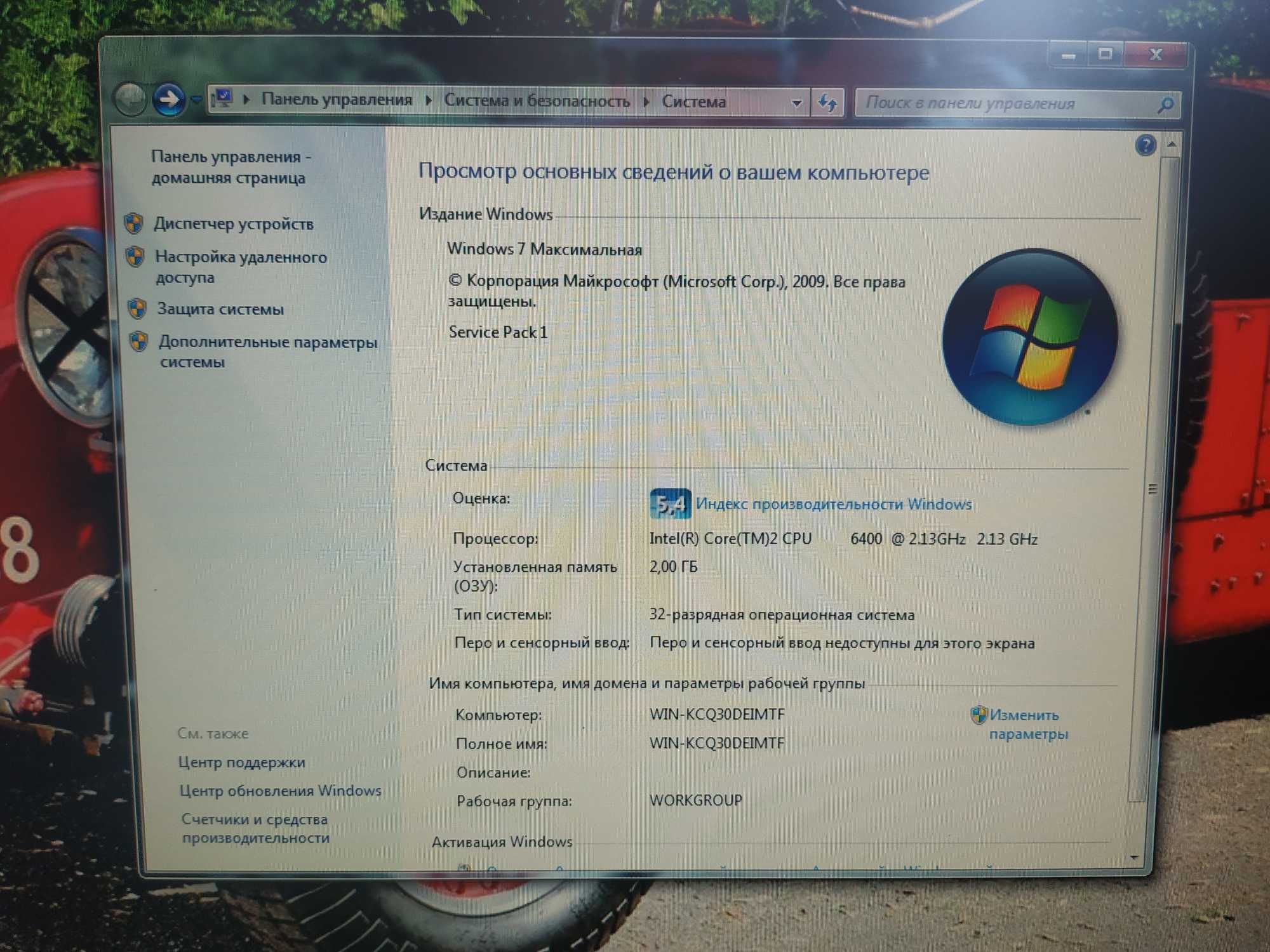Open 'Диспетчер устройств' link
This screenshot has width=1270, height=952.
click(234, 224)
